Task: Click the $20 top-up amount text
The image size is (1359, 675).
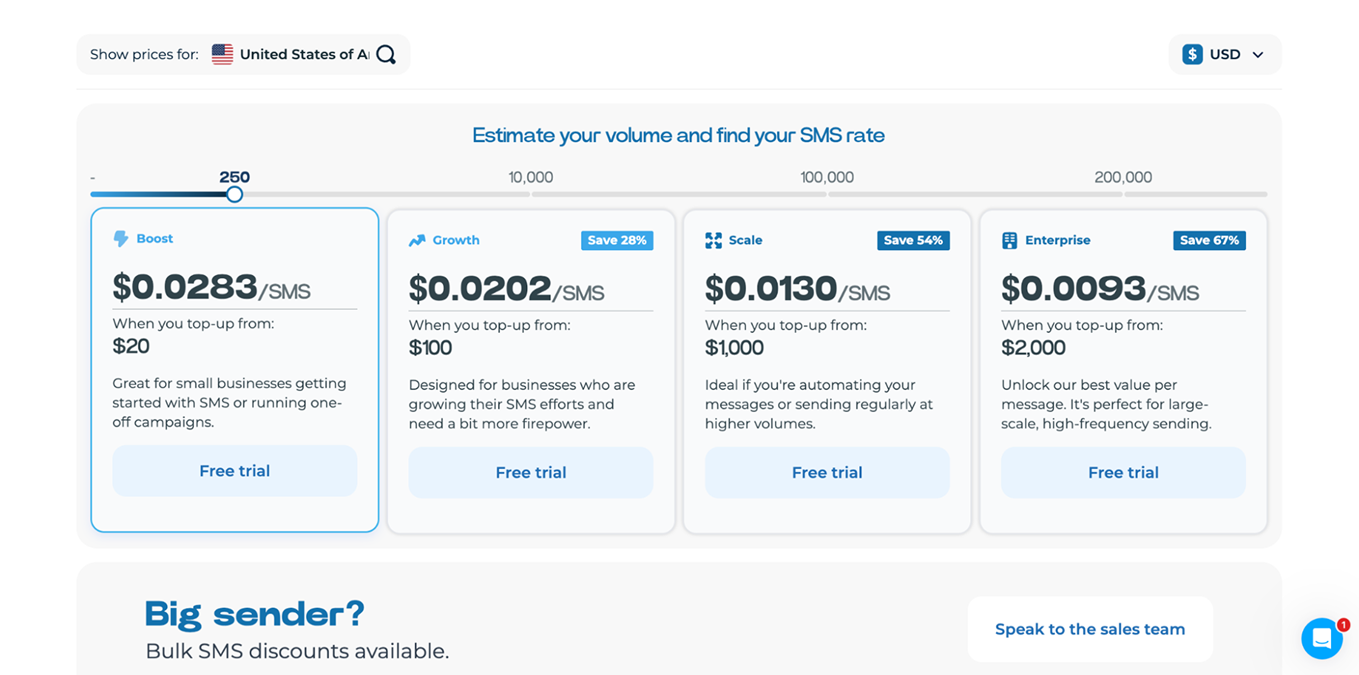Action: (x=131, y=347)
